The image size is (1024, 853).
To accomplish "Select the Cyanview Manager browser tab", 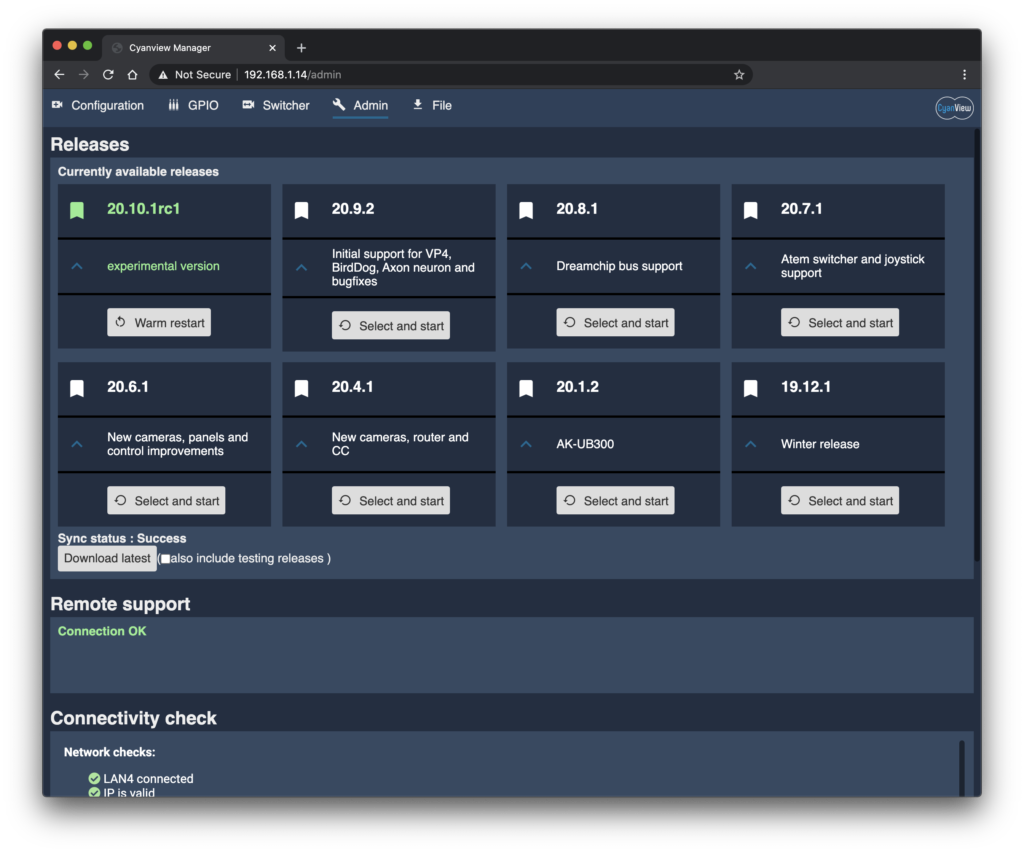I will coord(193,48).
